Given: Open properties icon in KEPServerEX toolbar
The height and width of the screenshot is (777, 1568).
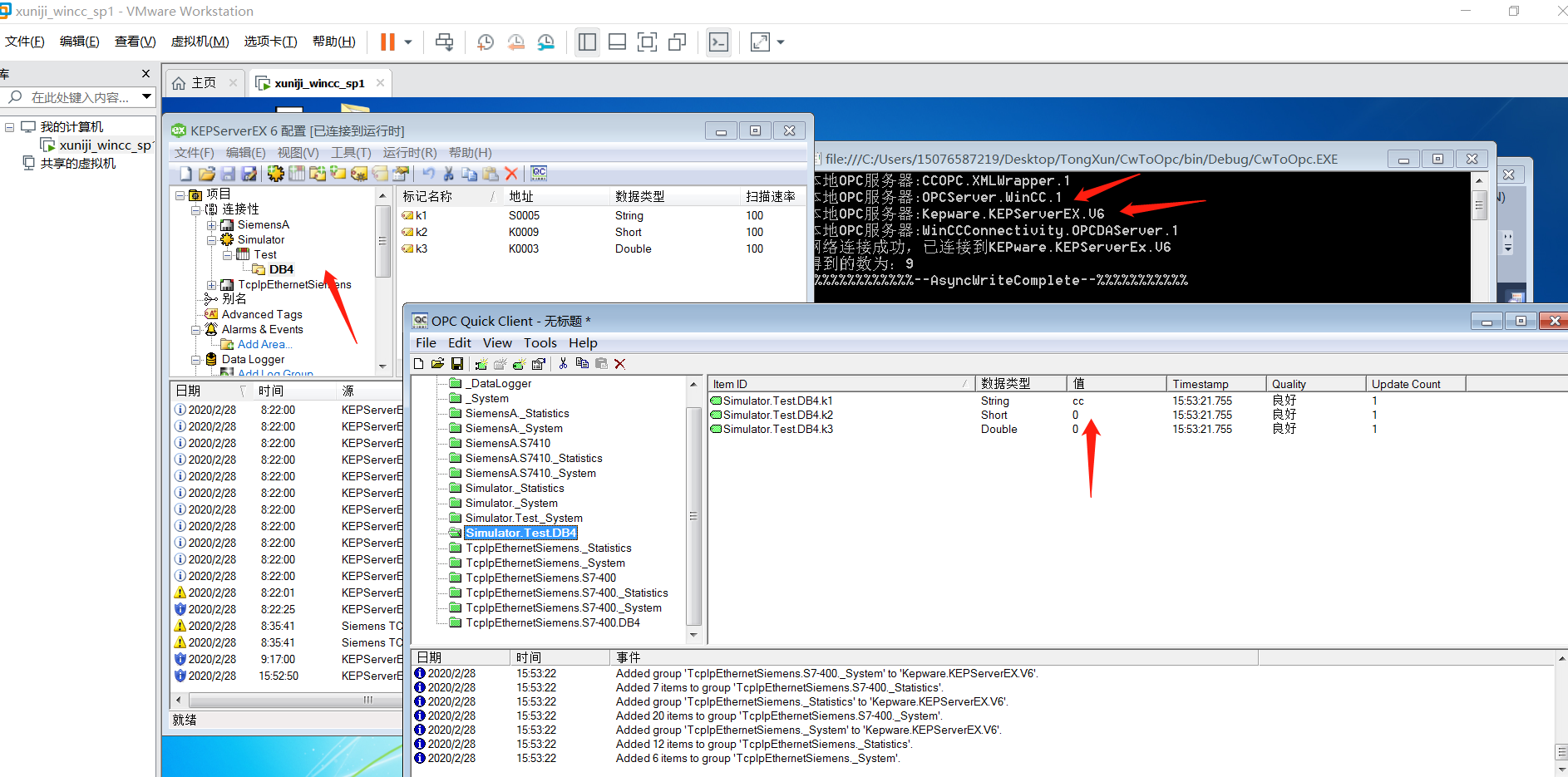Looking at the screenshot, I should pos(401,174).
